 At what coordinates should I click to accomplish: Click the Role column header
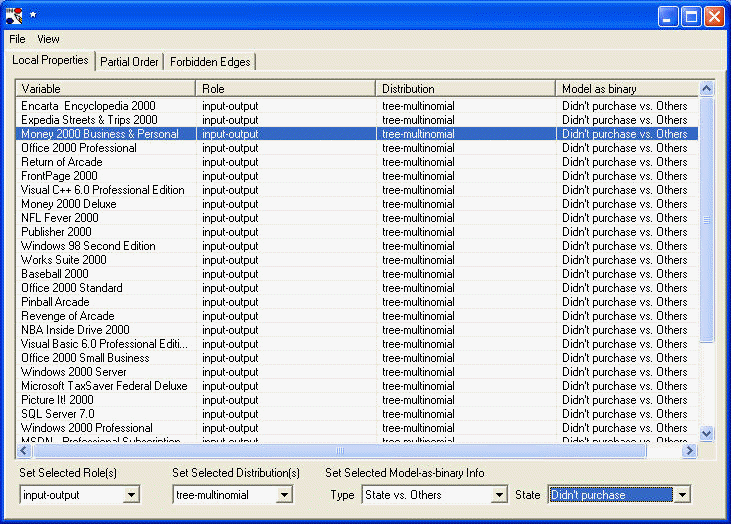click(285, 89)
